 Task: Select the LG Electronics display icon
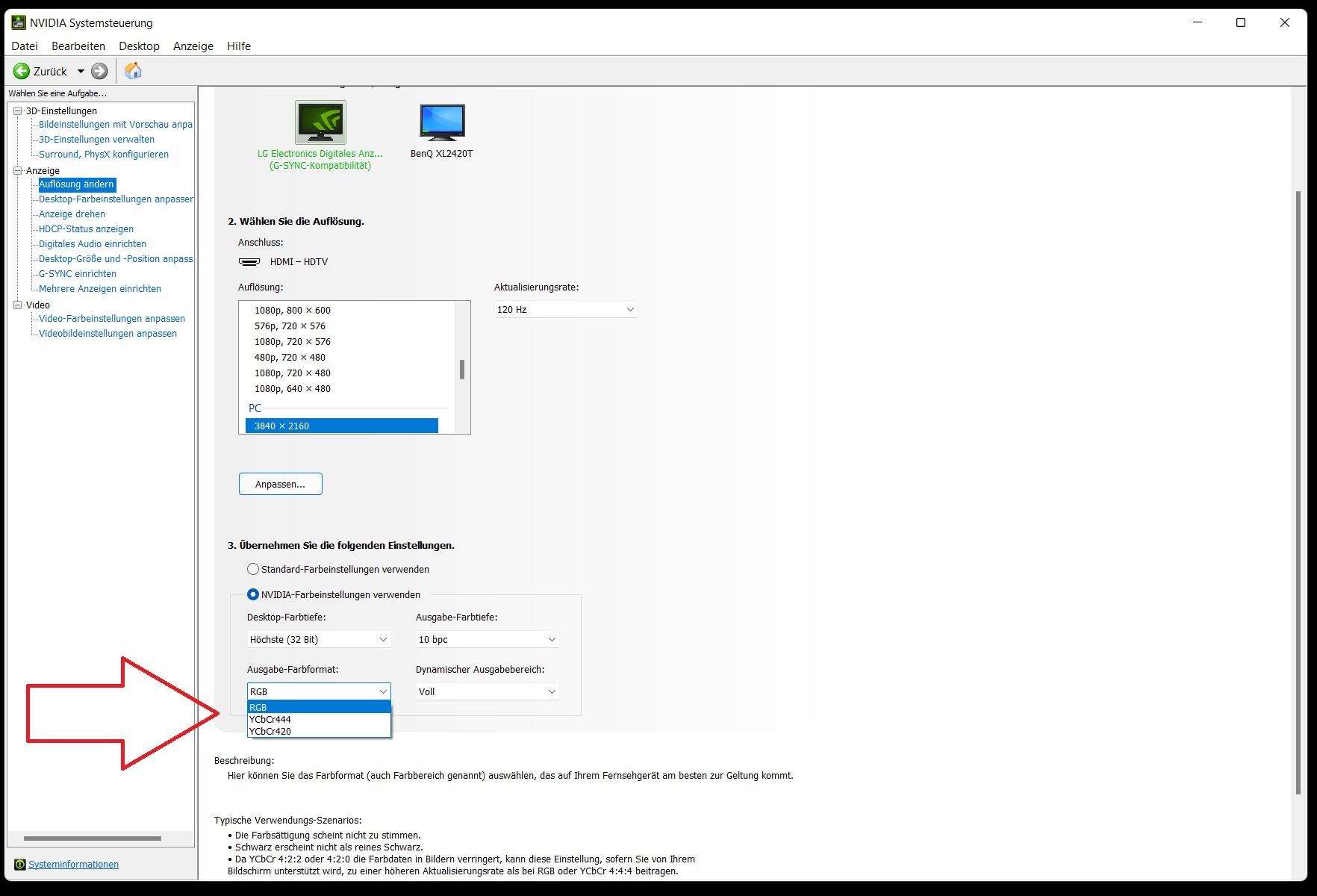tap(320, 122)
